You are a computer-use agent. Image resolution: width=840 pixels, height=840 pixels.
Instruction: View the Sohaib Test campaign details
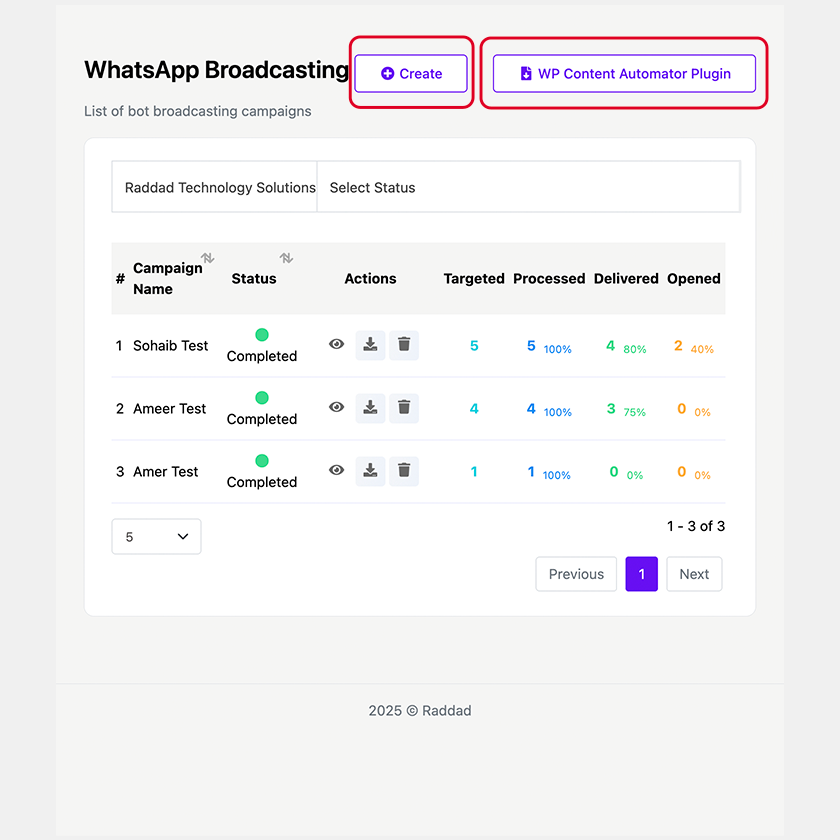point(337,344)
